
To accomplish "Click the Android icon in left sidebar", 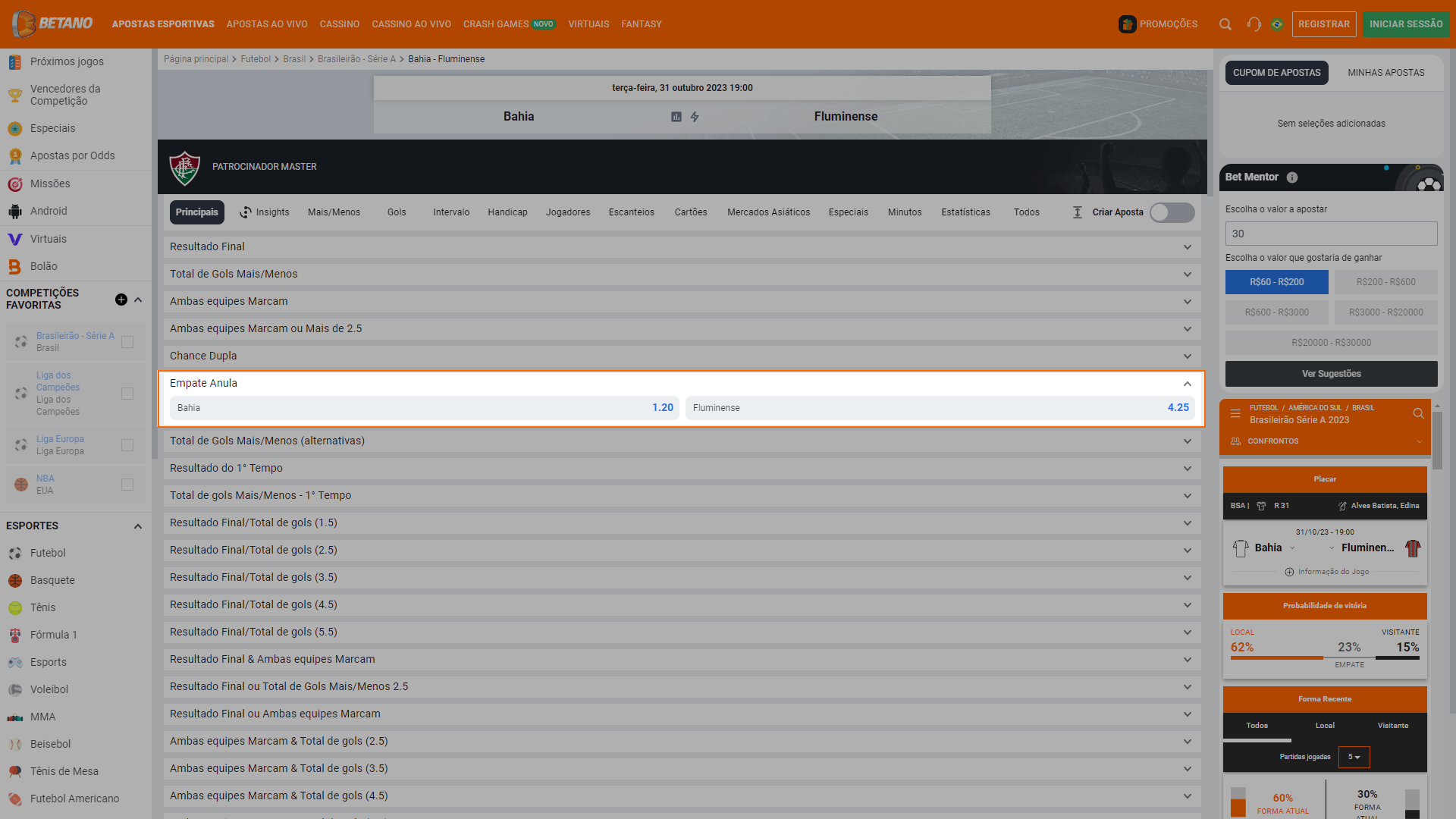I will coord(15,211).
